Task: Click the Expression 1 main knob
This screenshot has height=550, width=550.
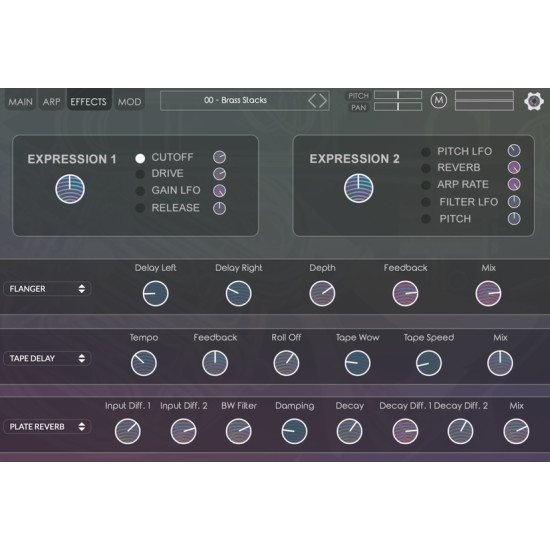Action: click(70, 189)
